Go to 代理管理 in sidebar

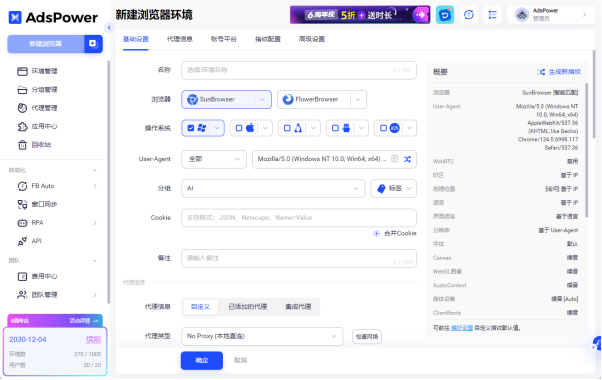coord(44,108)
